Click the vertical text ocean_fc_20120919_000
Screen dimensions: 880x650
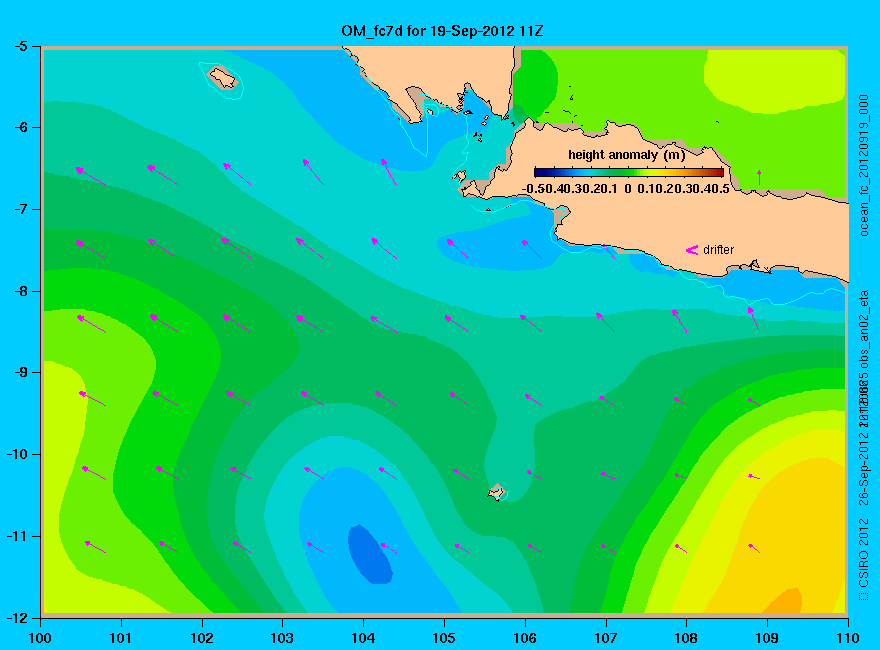click(864, 166)
